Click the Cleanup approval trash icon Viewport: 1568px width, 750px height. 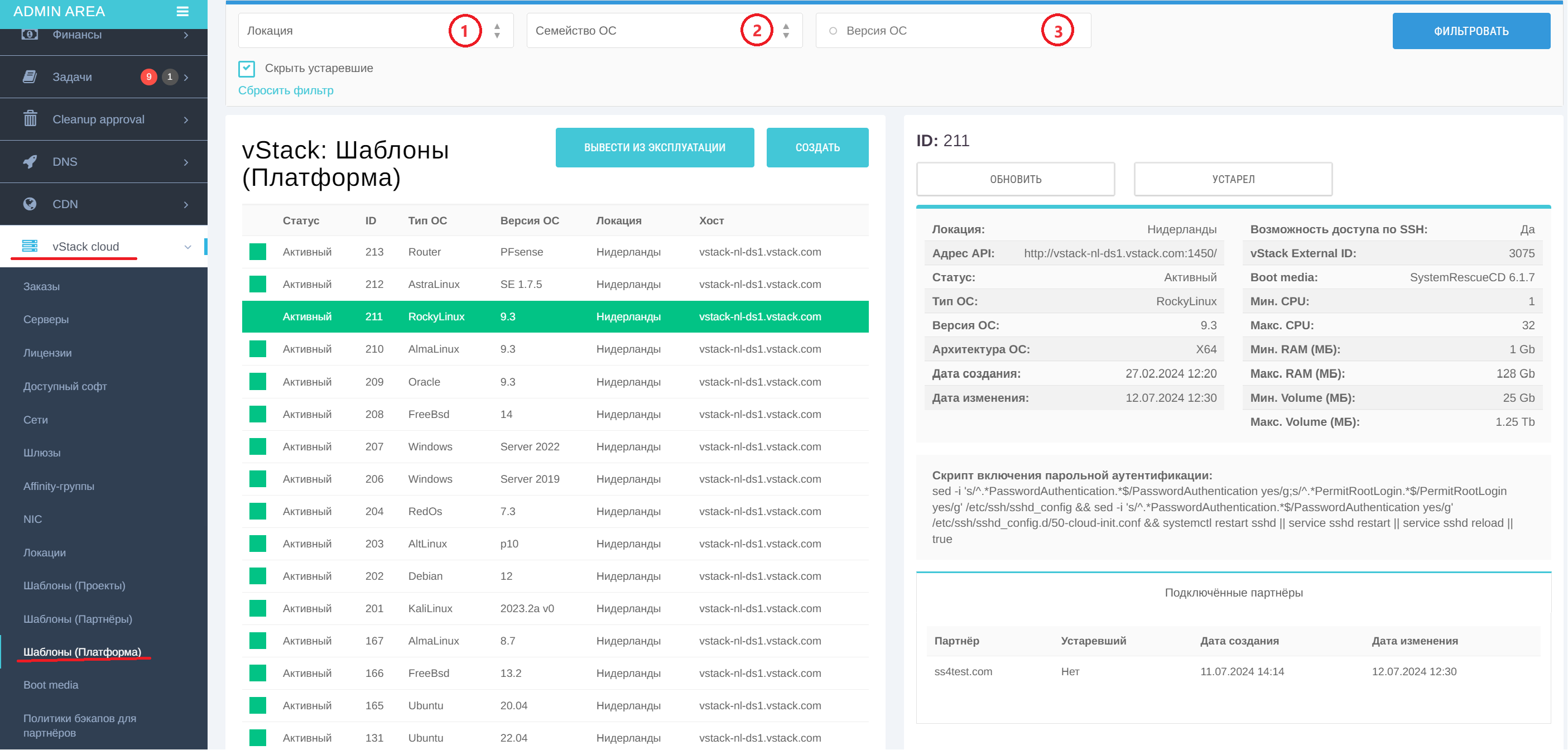29,119
